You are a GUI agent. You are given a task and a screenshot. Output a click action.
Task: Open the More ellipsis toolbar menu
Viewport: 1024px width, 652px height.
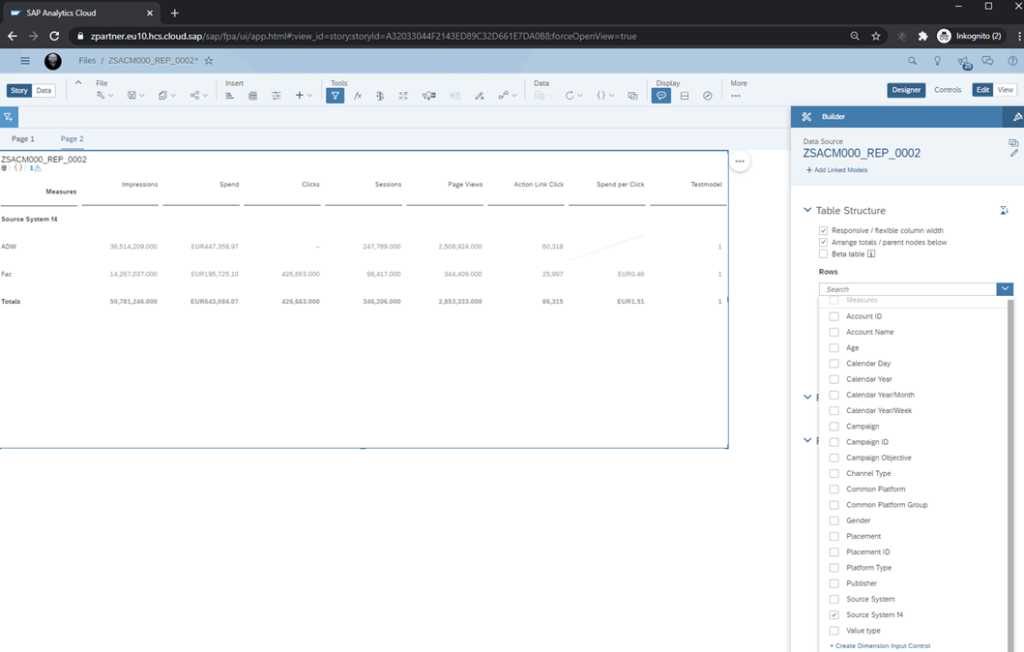[x=736, y=95]
